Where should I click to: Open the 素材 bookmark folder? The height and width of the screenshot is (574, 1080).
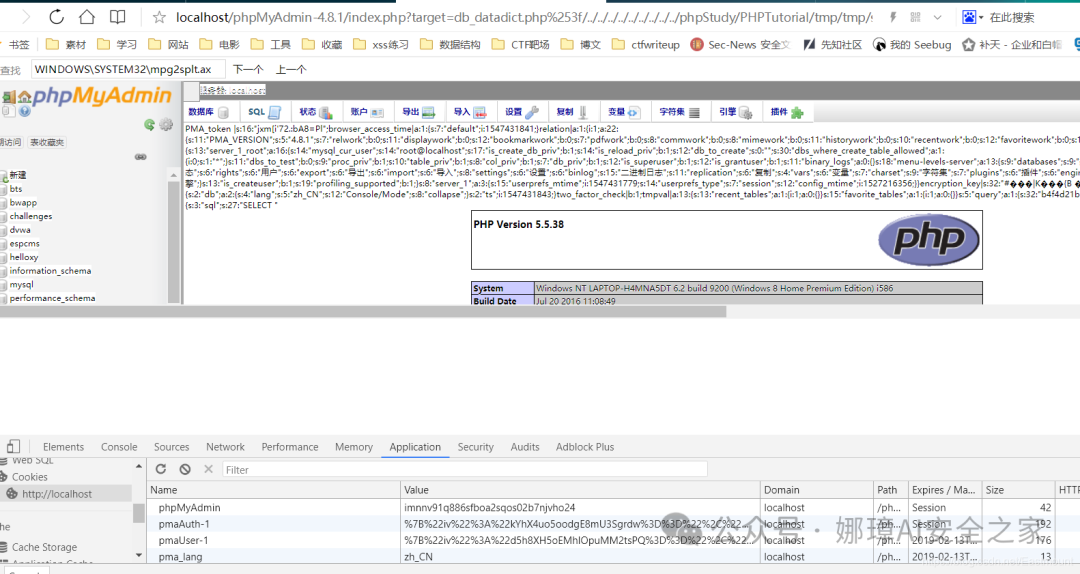(66, 45)
